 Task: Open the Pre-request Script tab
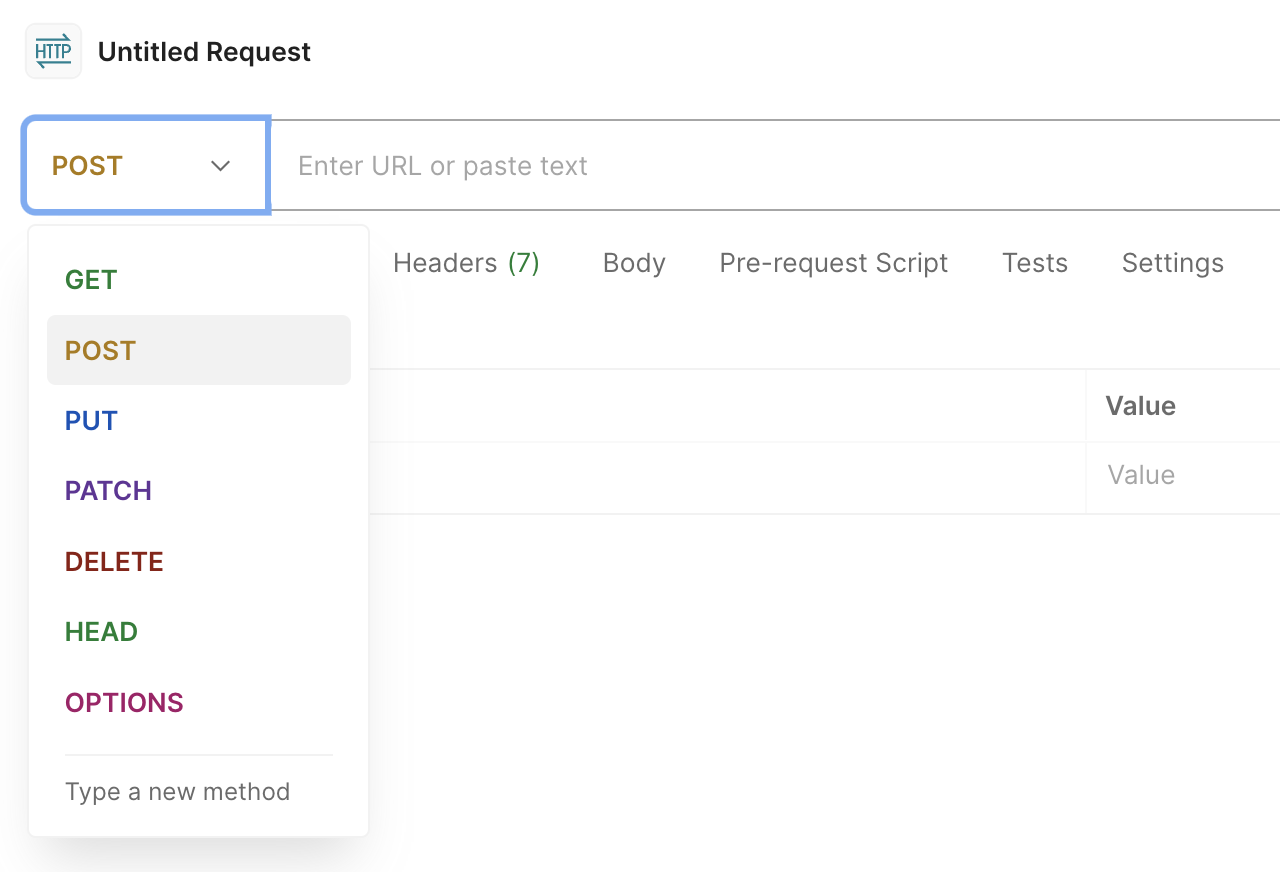pyautogui.click(x=833, y=263)
